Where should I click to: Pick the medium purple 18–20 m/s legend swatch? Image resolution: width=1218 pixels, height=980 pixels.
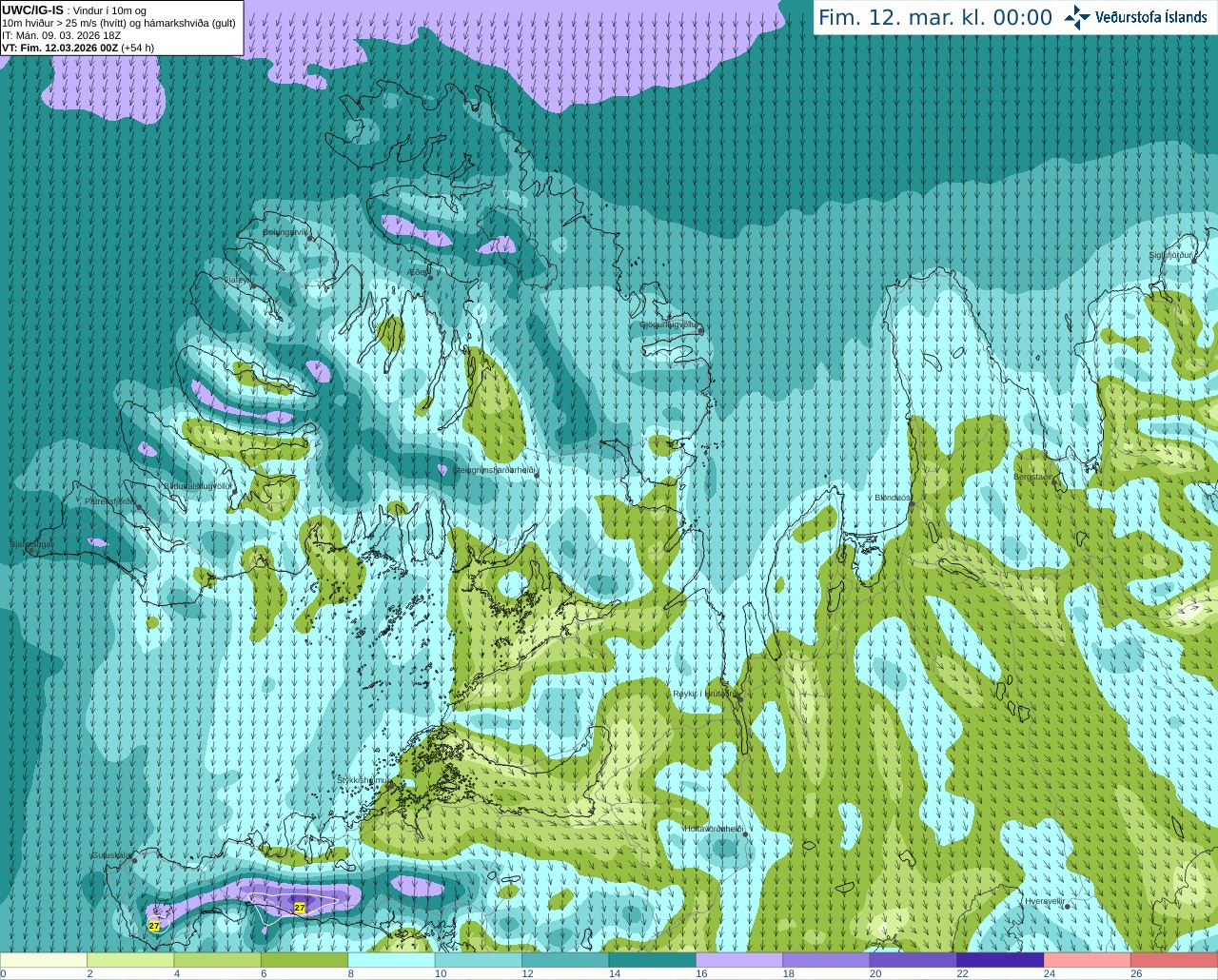coord(827,960)
